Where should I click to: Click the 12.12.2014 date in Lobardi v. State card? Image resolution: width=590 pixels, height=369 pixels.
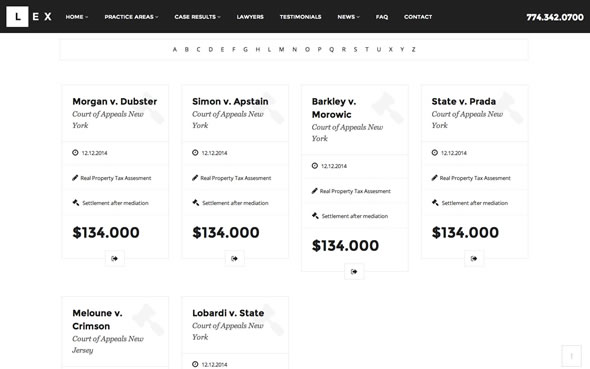(x=214, y=364)
